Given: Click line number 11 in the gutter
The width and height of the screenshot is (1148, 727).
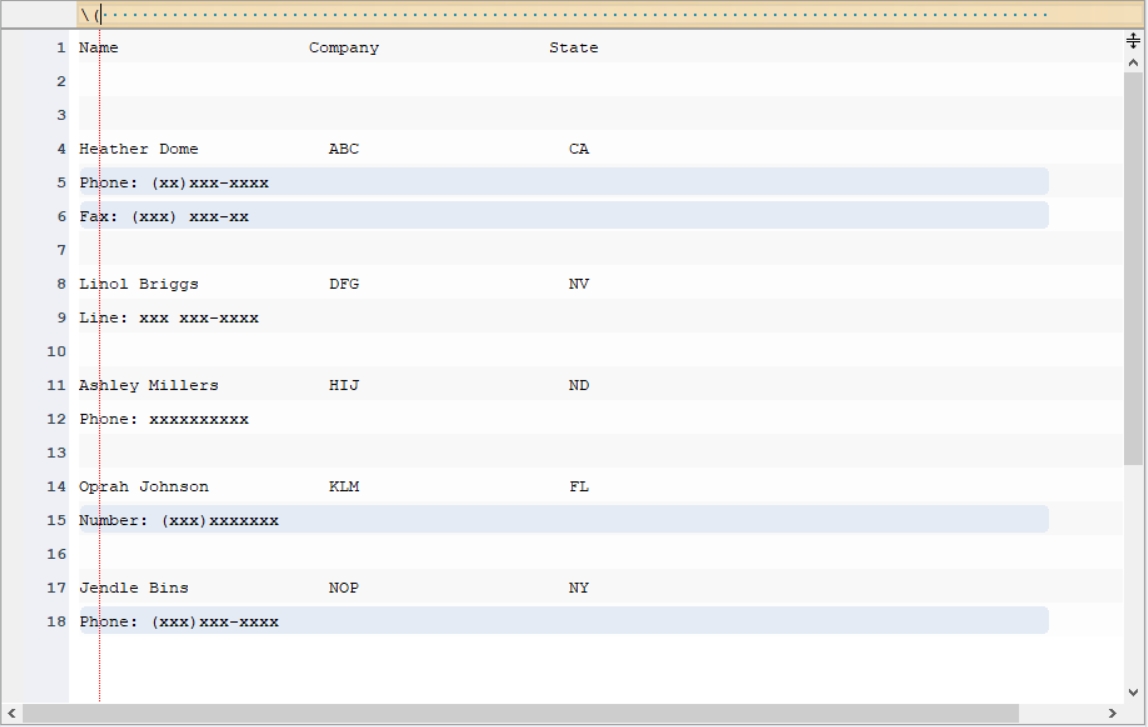Looking at the screenshot, I should click(x=56, y=385).
